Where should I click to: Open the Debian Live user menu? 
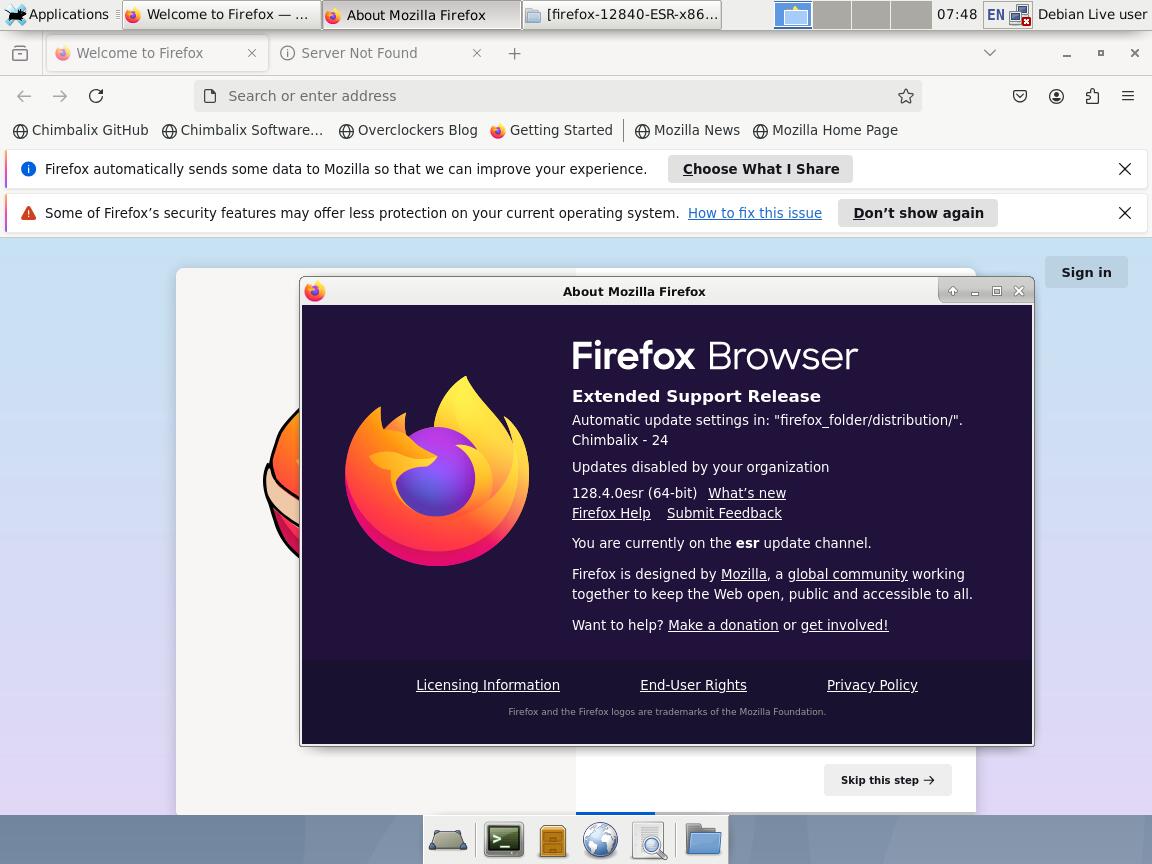[x=1092, y=14]
